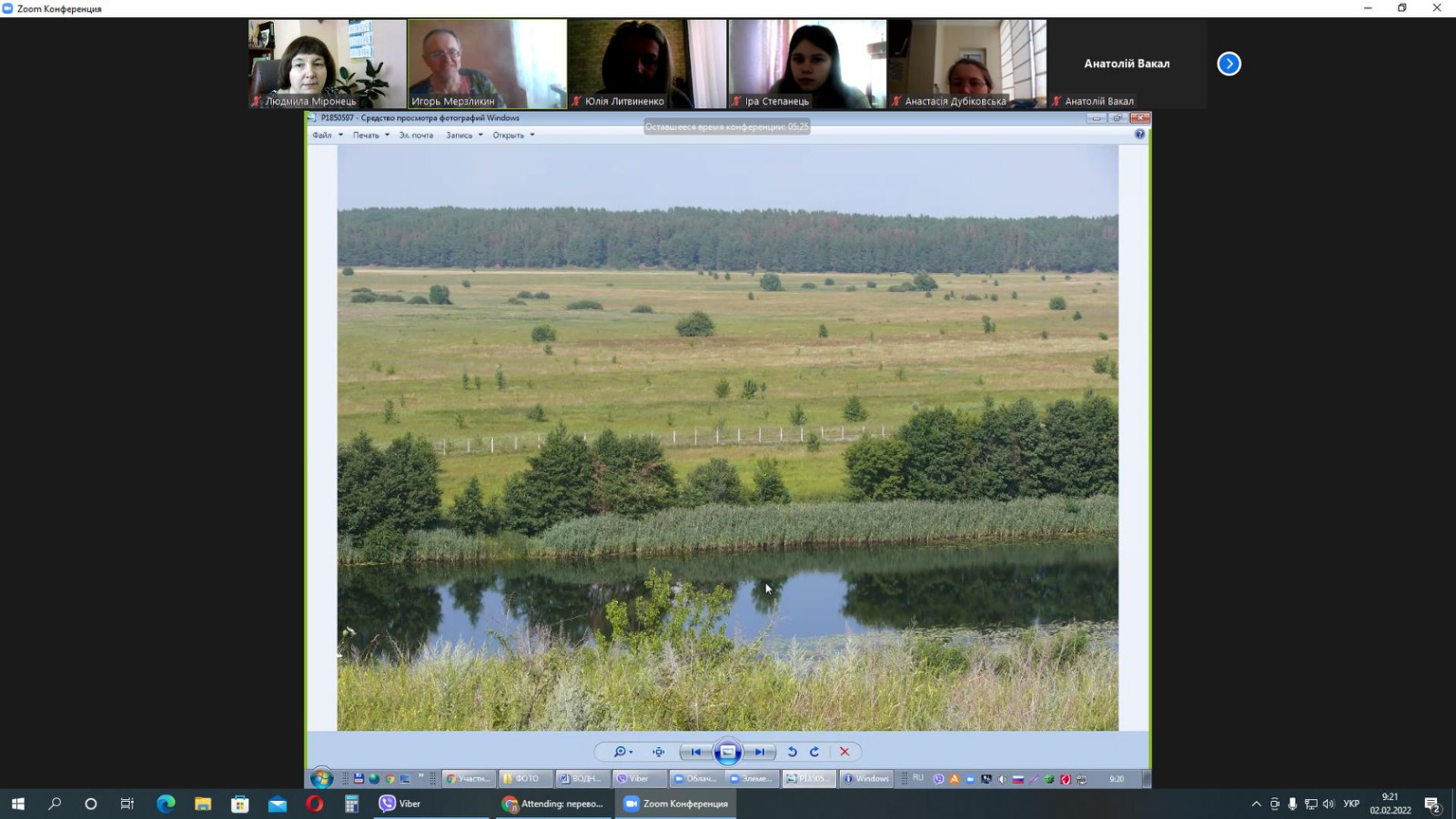The height and width of the screenshot is (819, 1456).
Task: Select Игорь Мерзликин video thumbnail
Action: pos(487,64)
